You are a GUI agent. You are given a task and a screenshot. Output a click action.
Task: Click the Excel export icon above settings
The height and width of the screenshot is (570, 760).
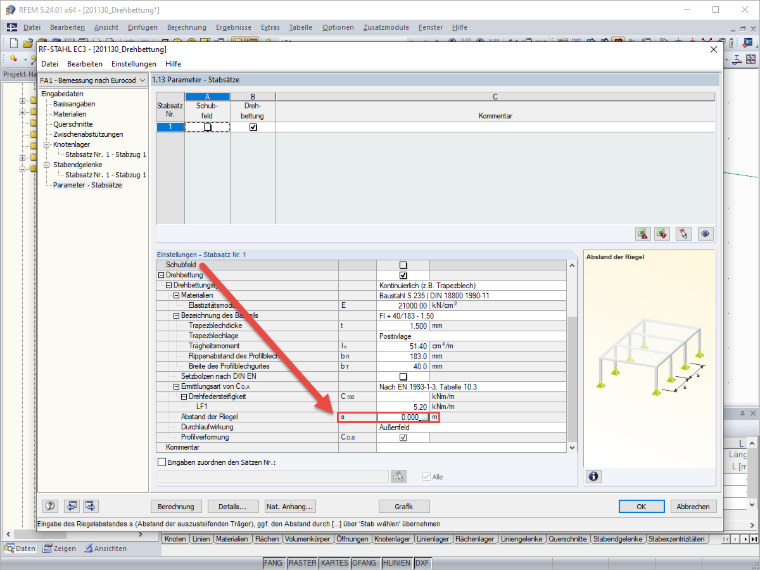[x=643, y=234]
